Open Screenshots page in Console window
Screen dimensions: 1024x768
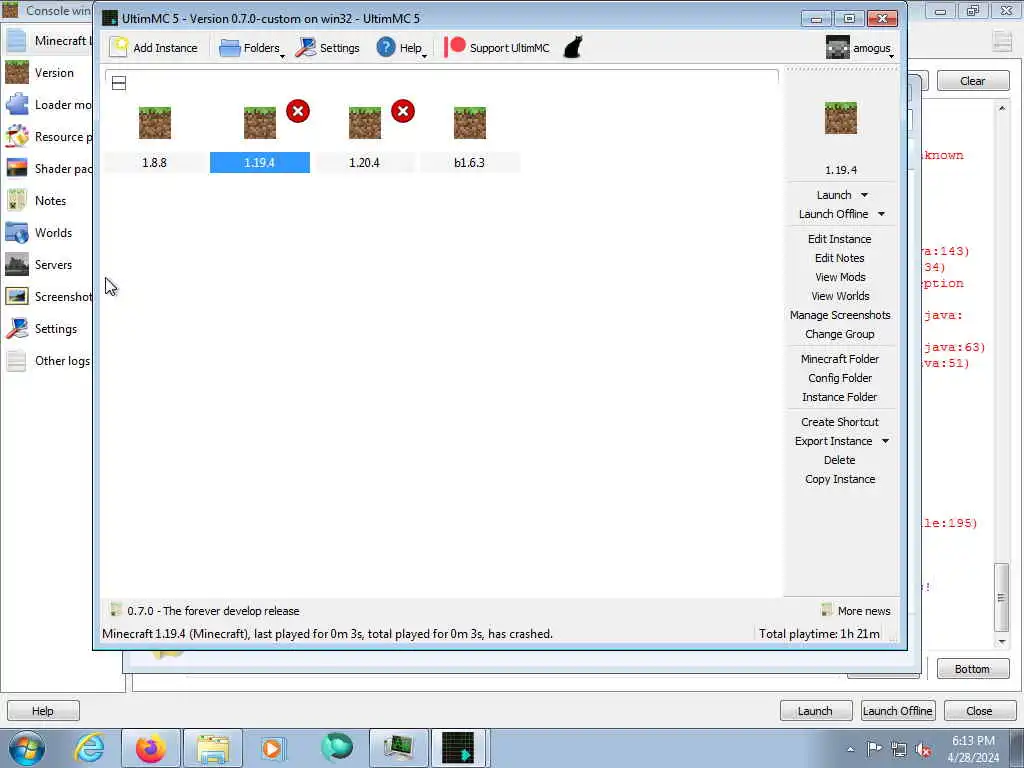point(46,296)
